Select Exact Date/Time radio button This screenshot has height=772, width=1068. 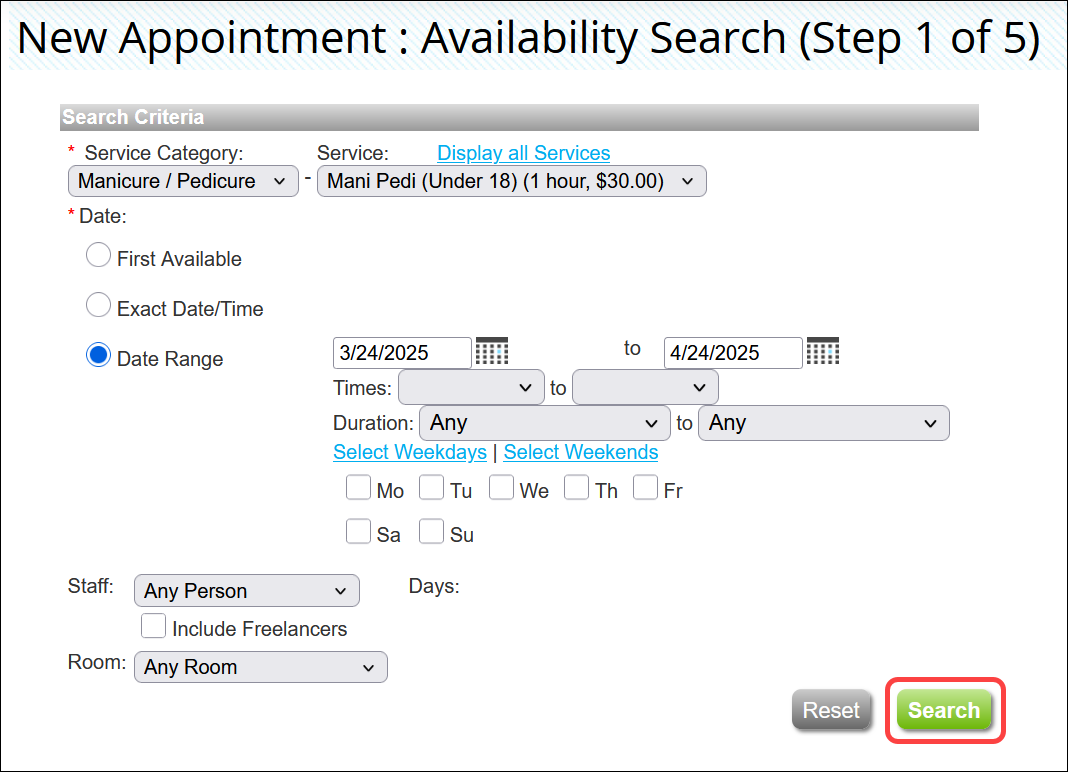98,305
